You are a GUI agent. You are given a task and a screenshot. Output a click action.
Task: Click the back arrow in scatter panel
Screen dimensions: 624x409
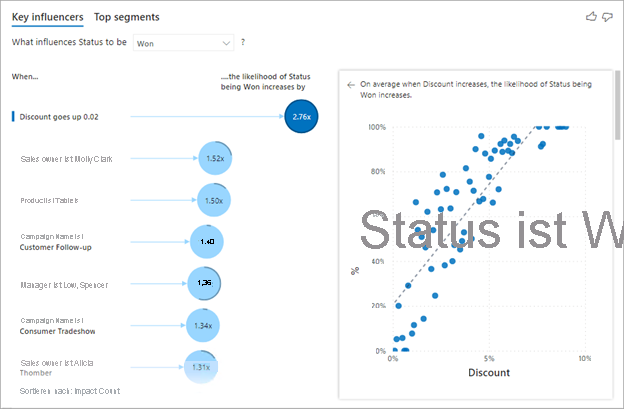(x=351, y=85)
